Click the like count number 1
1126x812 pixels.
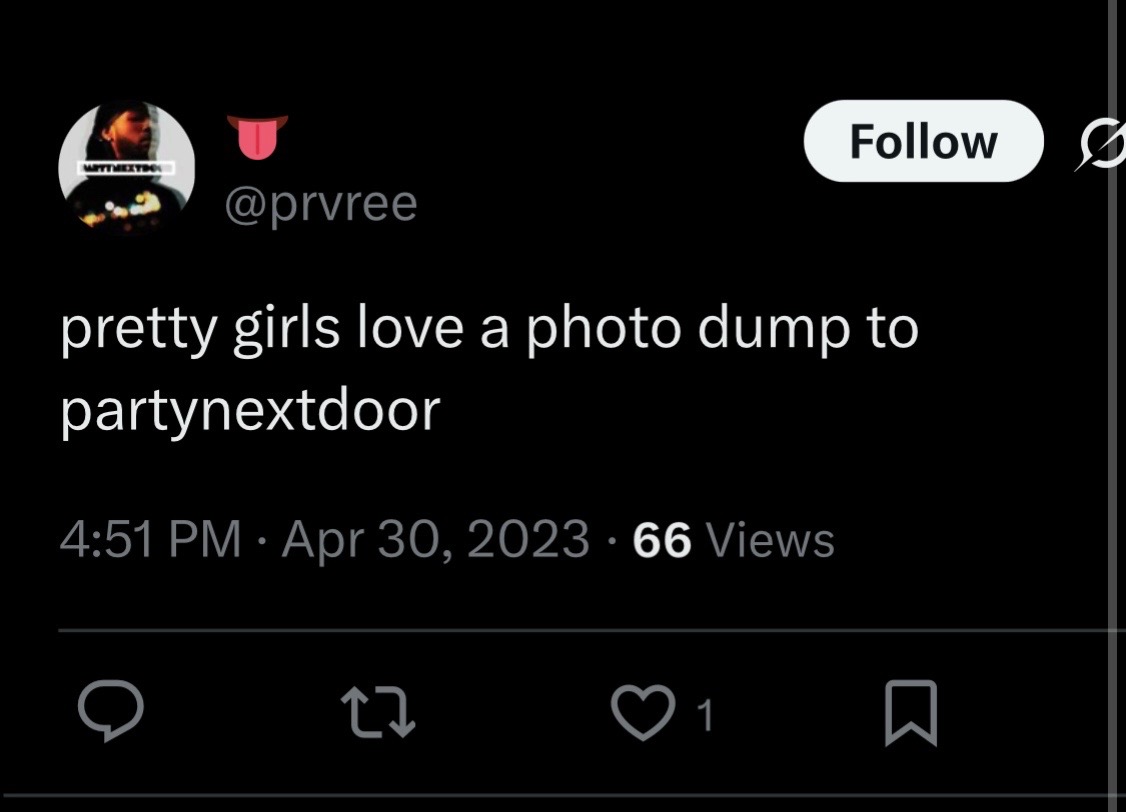(x=705, y=715)
